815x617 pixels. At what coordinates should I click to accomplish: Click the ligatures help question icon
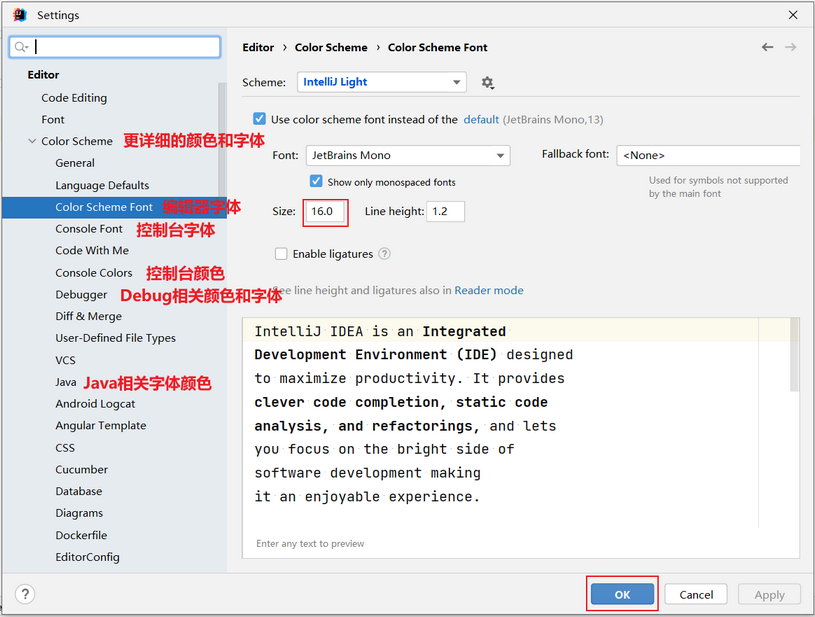[x=384, y=254]
